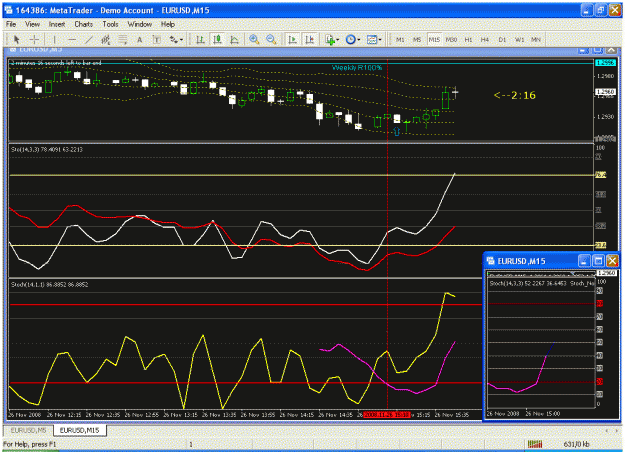This screenshot has height=452, width=625.
Task: Click the MetaTrader app icon in title bar
Action: (8, 10)
